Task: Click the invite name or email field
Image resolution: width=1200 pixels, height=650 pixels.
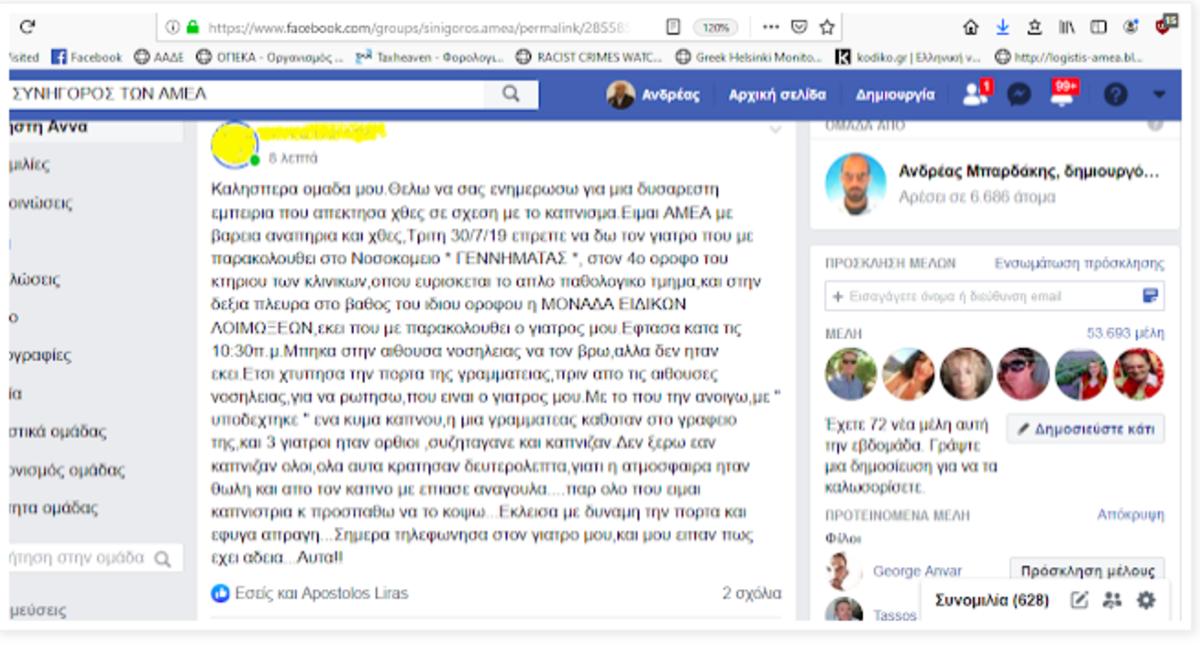Action: 980,296
